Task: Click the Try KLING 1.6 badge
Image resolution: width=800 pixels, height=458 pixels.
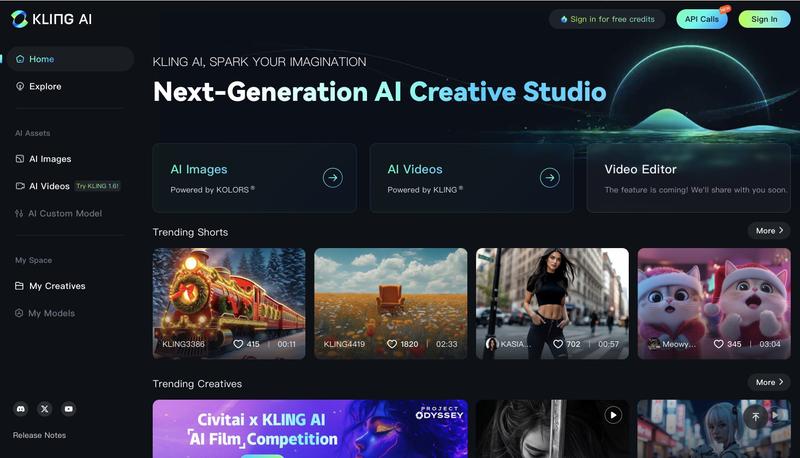Action: click(x=97, y=186)
